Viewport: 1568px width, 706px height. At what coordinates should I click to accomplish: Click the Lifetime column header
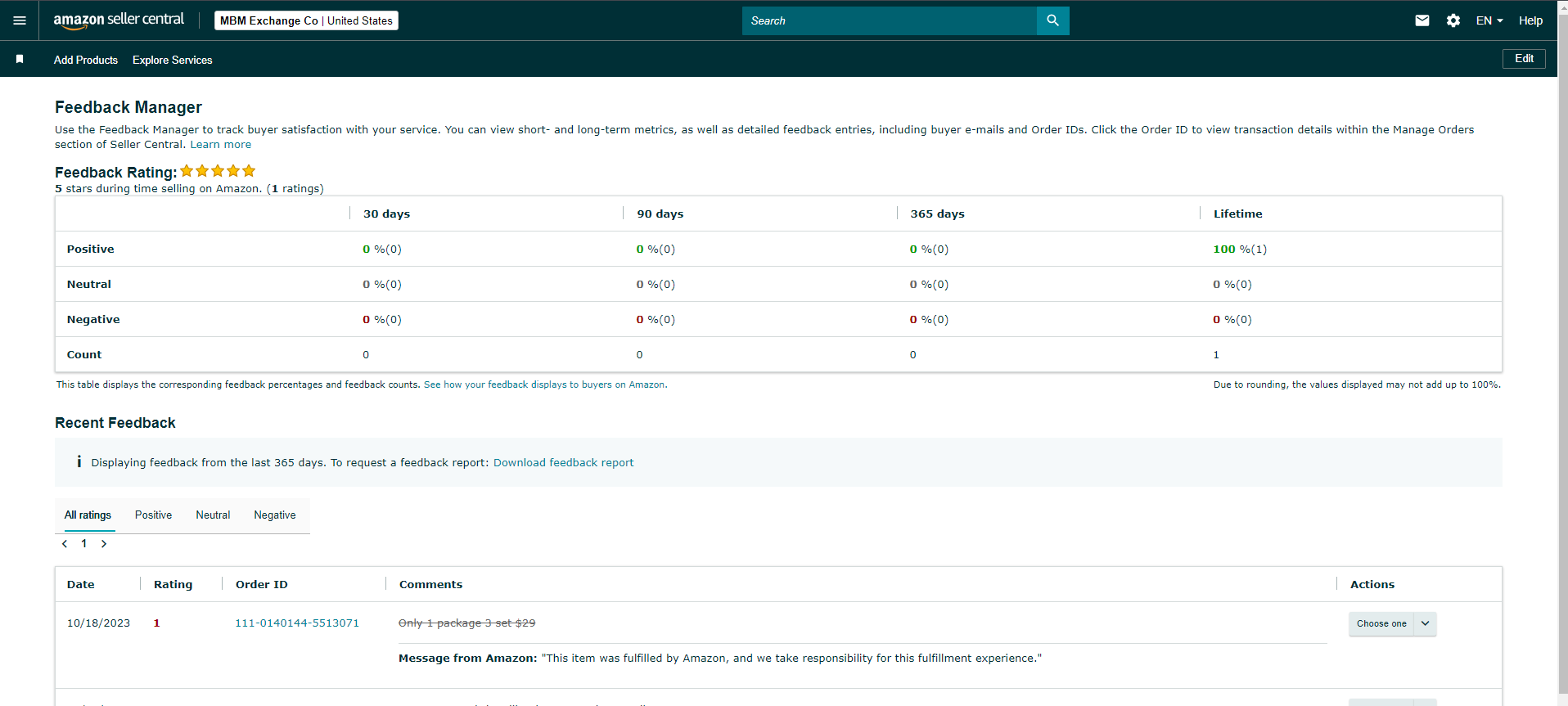[1237, 214]
